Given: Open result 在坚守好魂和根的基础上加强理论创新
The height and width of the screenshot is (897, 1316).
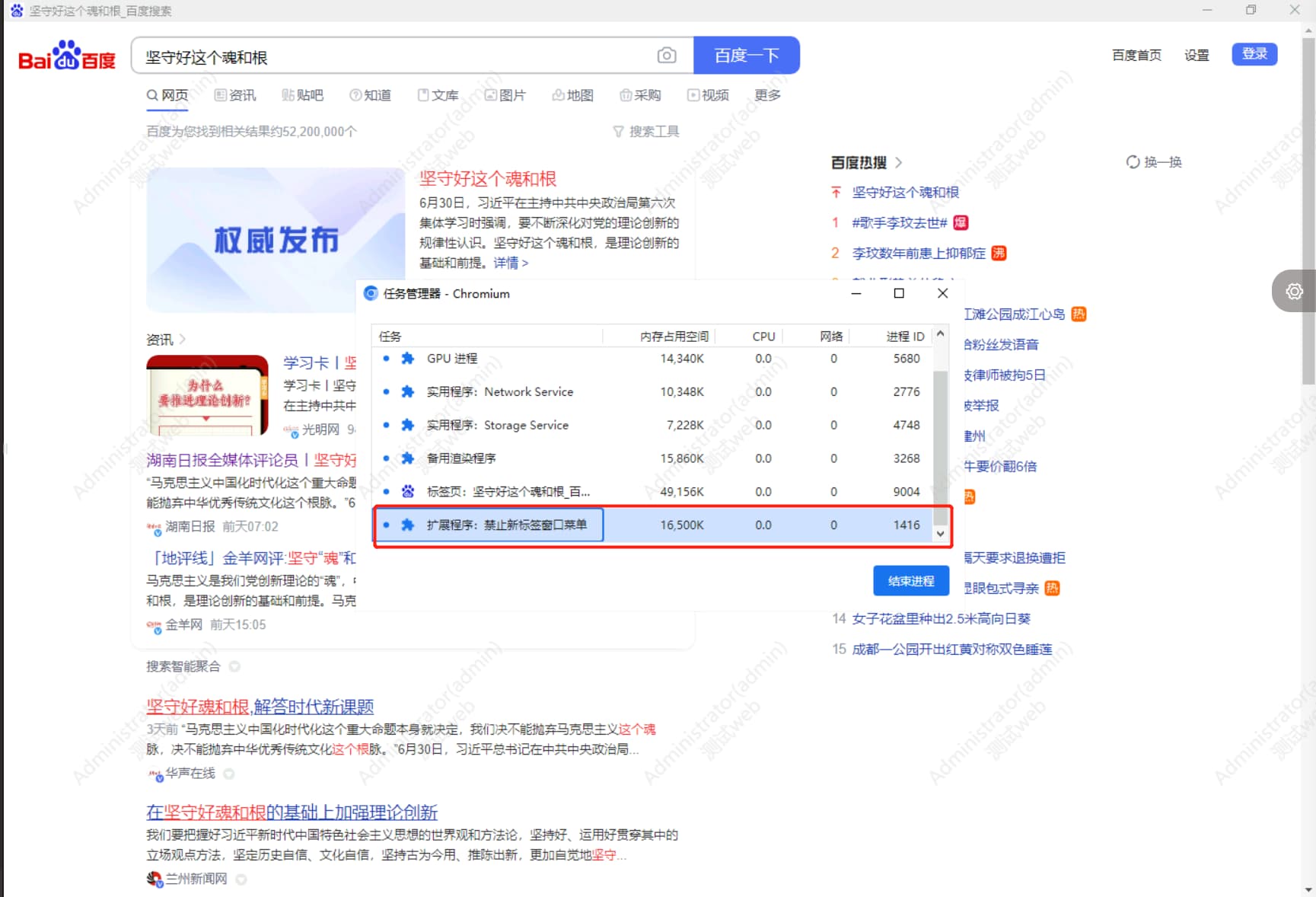Looking at the screenshot, I should click(x=292, y=812).
